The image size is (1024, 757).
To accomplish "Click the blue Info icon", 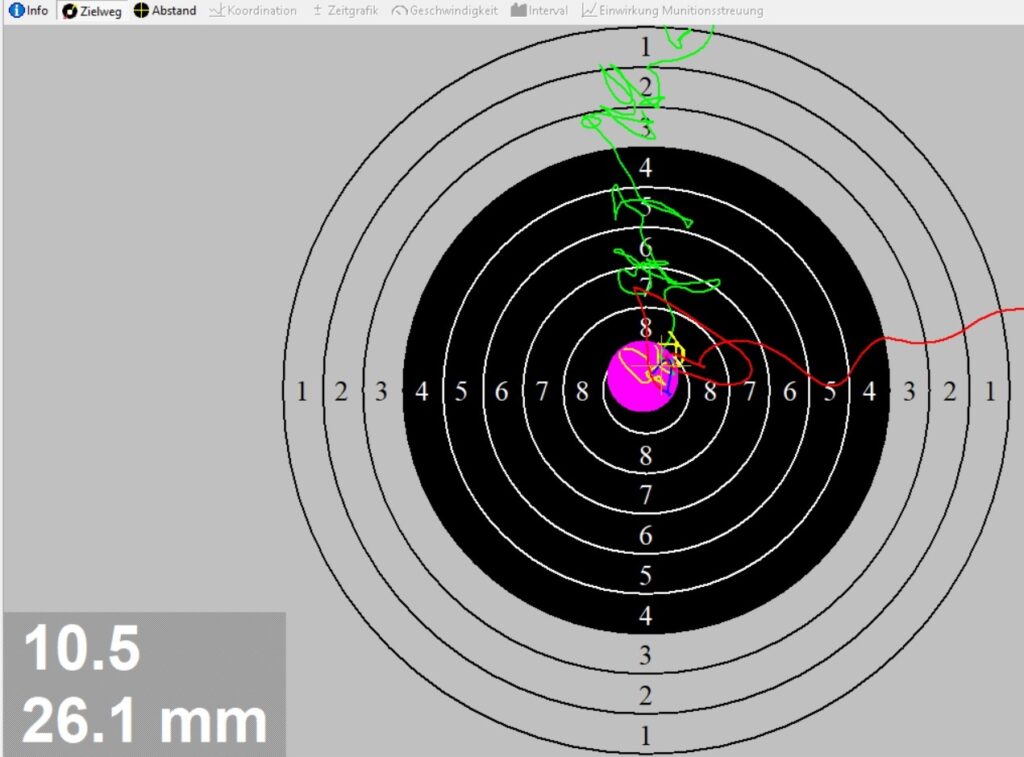I will click(16, 11).
